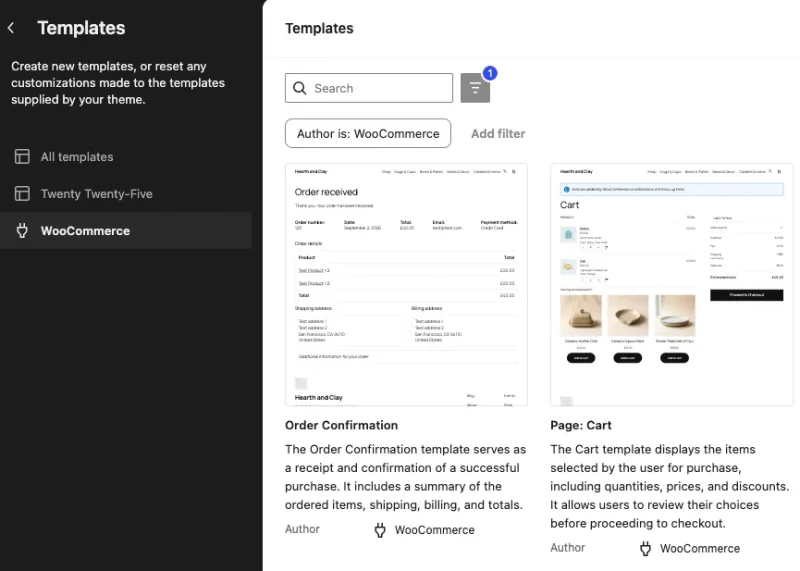Click the 'Create new templates' description text
Screen dimensions: 800x571
tap(118, 83)
